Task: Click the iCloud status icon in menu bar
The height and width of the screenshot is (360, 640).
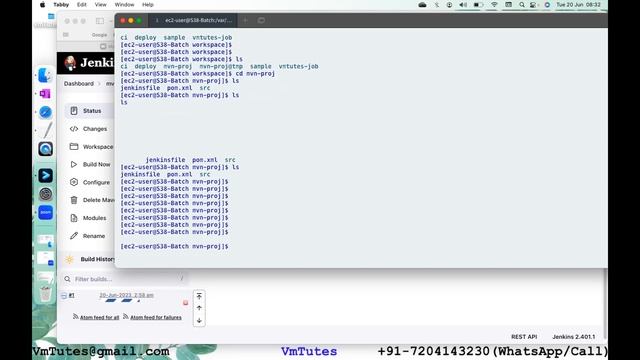Action: pyautogui.click(x=422, y=5)
